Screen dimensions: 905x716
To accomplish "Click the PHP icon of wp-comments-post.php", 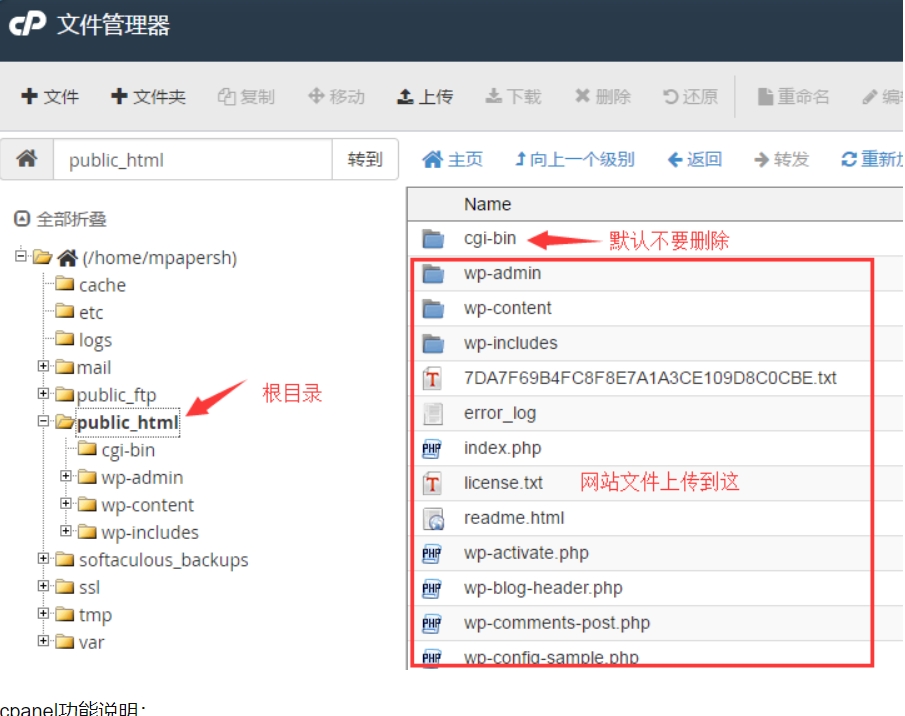I will pos(432,624).
